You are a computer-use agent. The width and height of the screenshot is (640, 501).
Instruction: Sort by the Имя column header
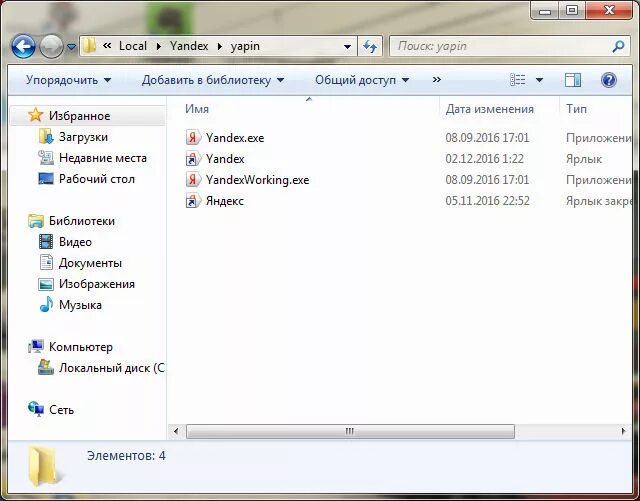(x=197, y=109)
